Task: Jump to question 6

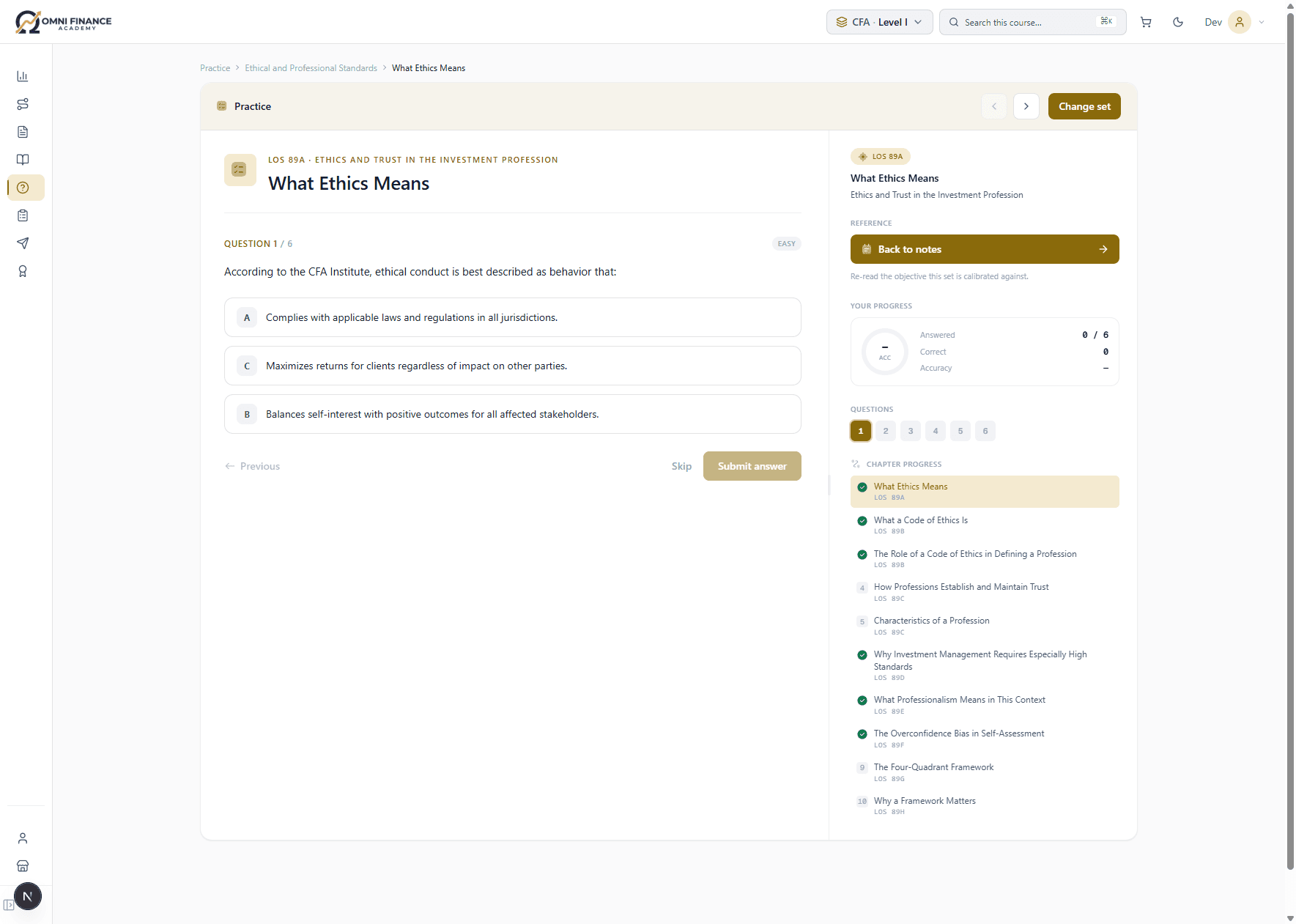Action: coord(985,431)
